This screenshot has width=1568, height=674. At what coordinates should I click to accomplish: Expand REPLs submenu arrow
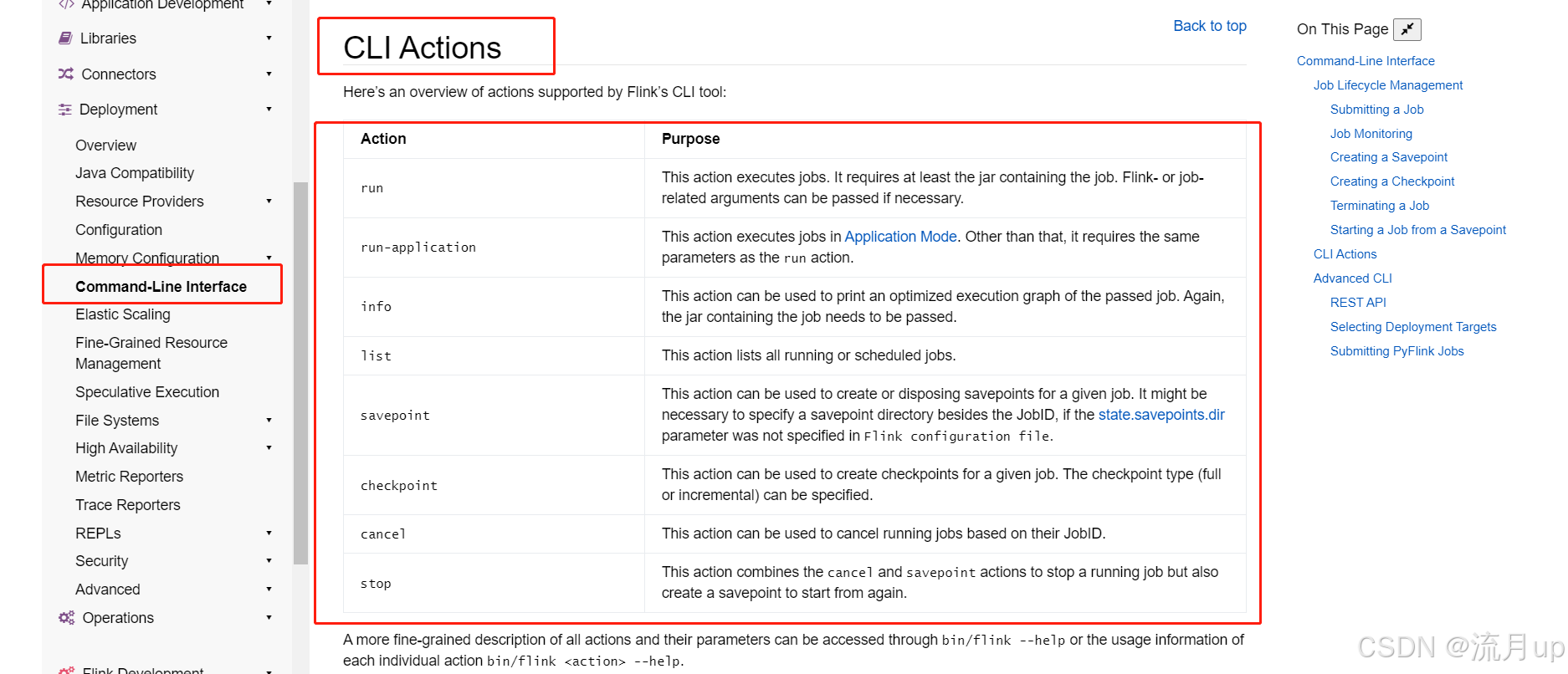(x=269, y=534)
